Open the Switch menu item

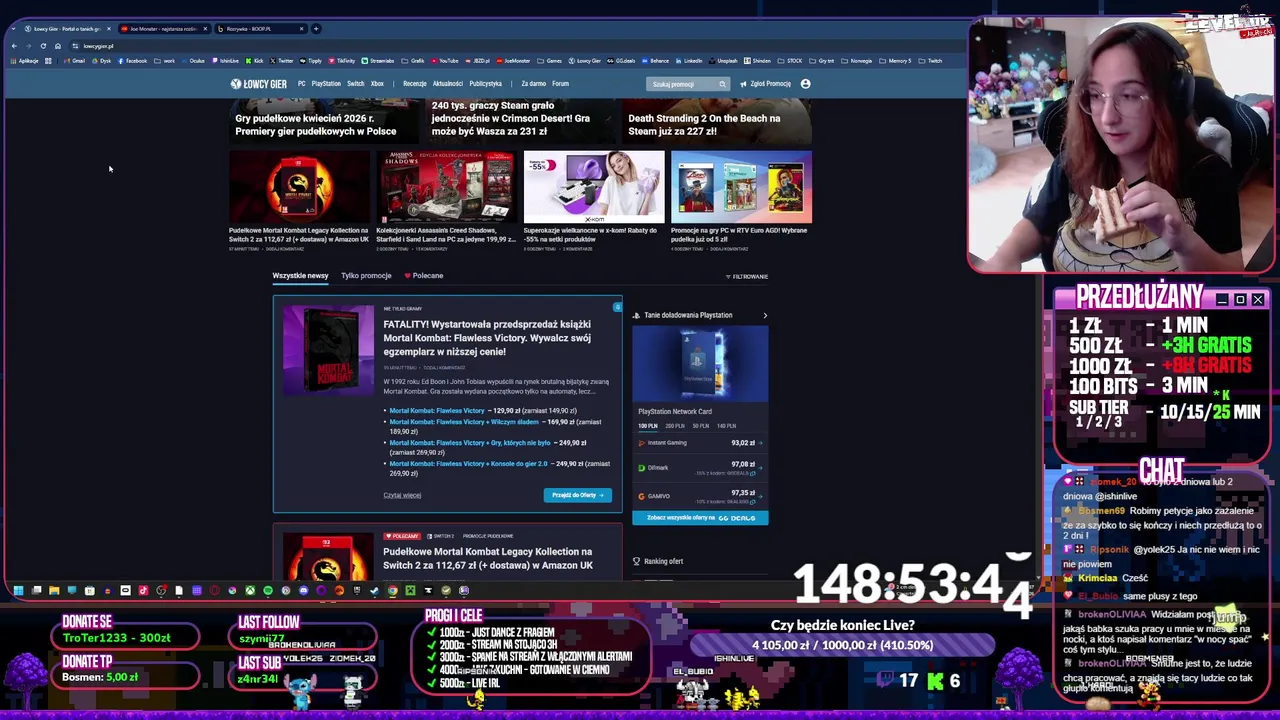(x=355, y=84)
